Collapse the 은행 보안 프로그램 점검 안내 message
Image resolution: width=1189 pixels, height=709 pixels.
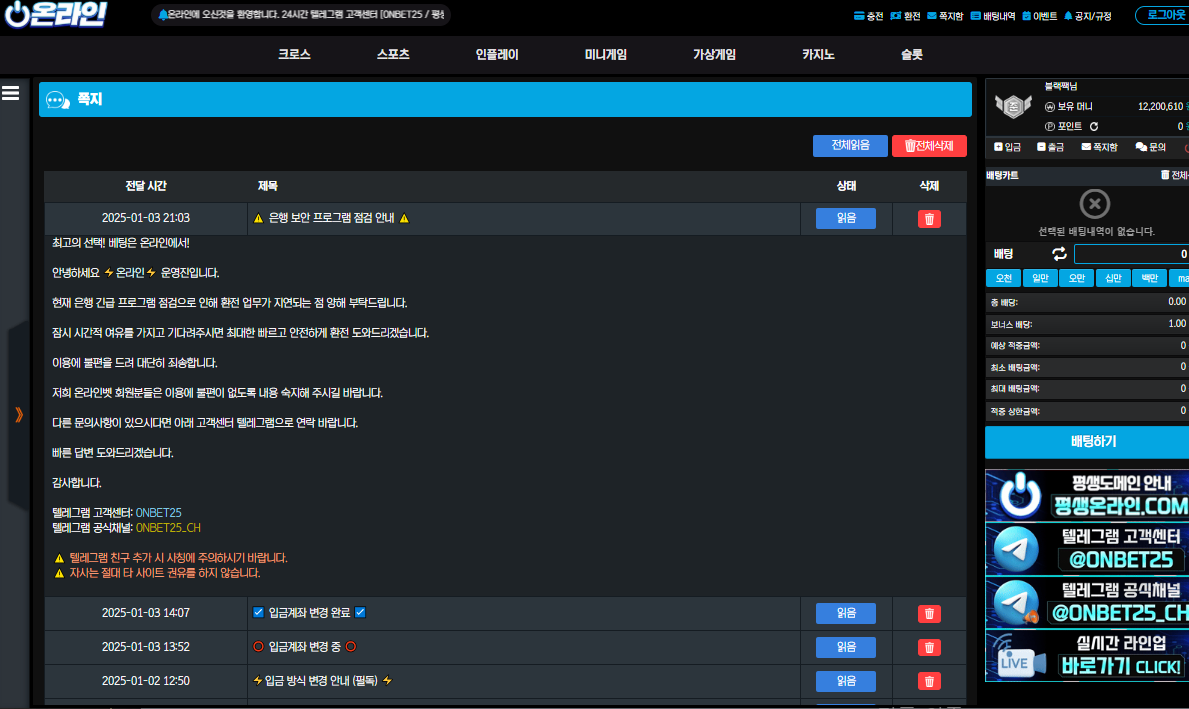pos(331,218)
